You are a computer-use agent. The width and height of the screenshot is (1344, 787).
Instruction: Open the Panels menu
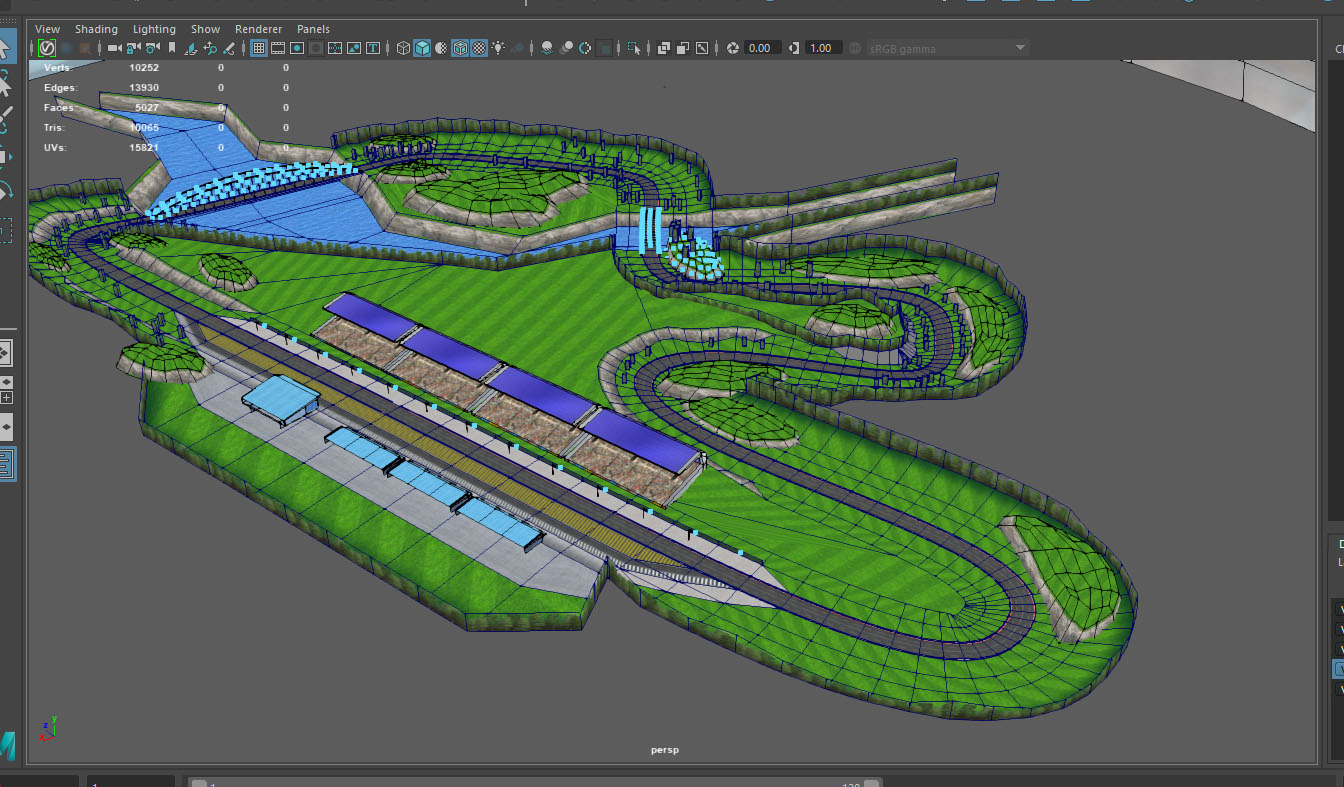313,29
